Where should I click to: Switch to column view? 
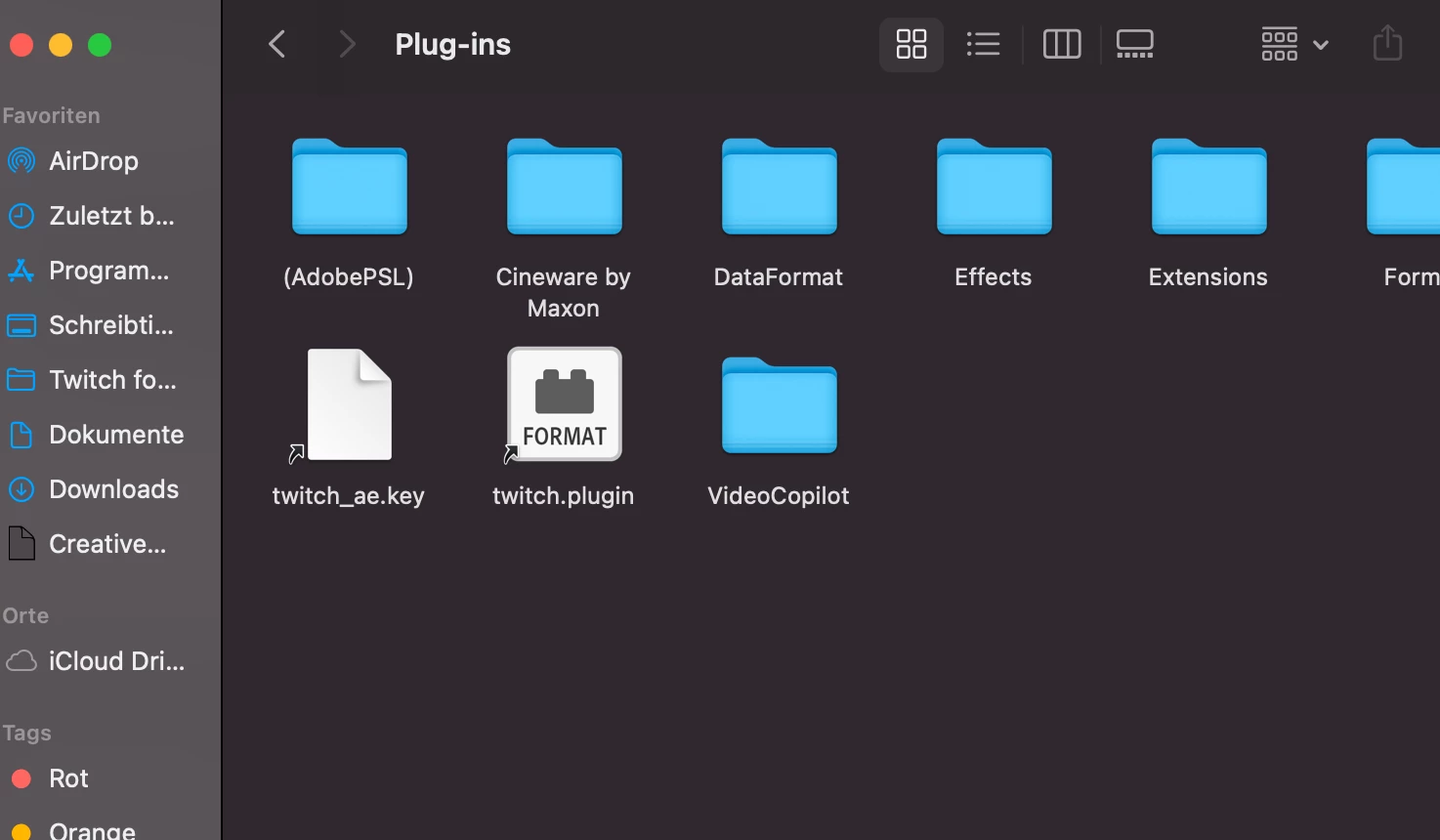[1062, 44]
